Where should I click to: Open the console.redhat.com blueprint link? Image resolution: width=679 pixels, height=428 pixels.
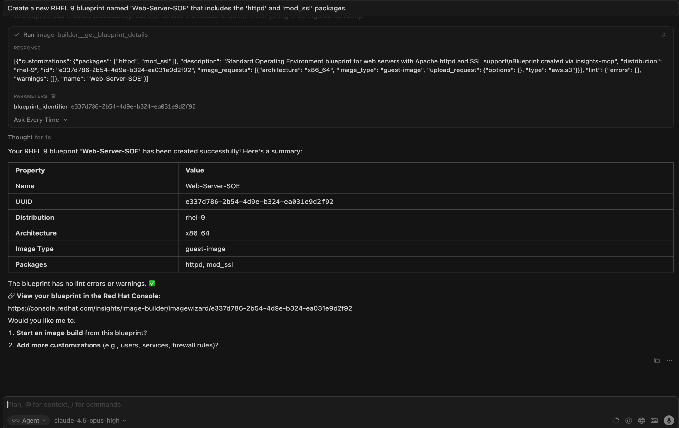tap(180, 309)
